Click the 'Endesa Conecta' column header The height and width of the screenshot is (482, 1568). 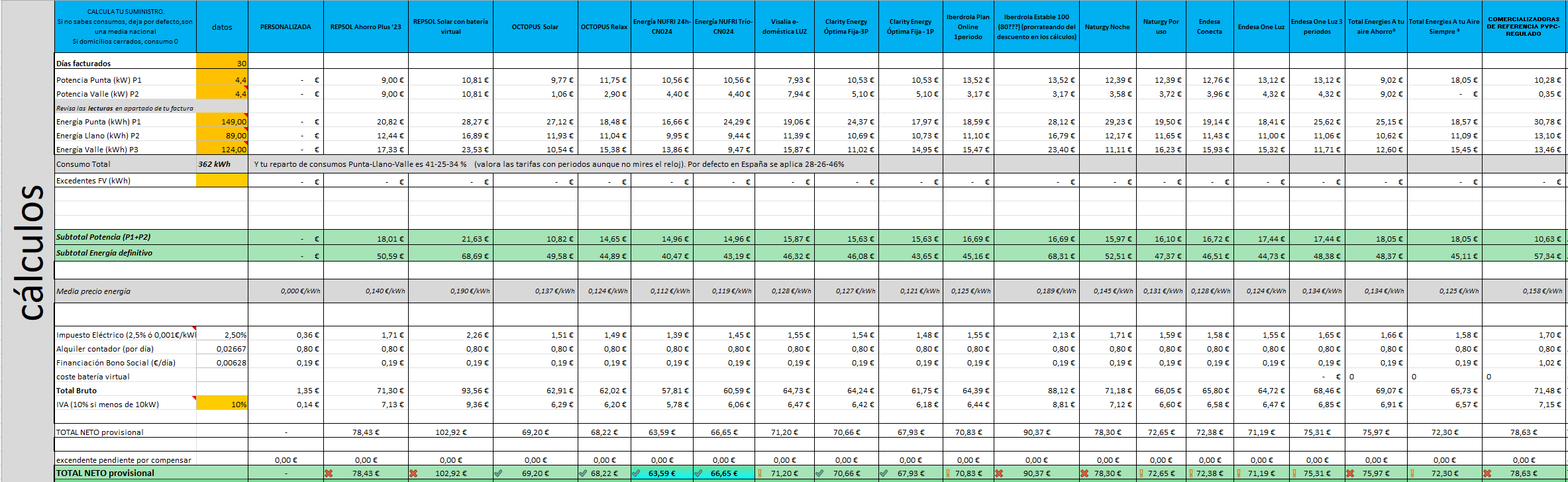pos(1210,26)
